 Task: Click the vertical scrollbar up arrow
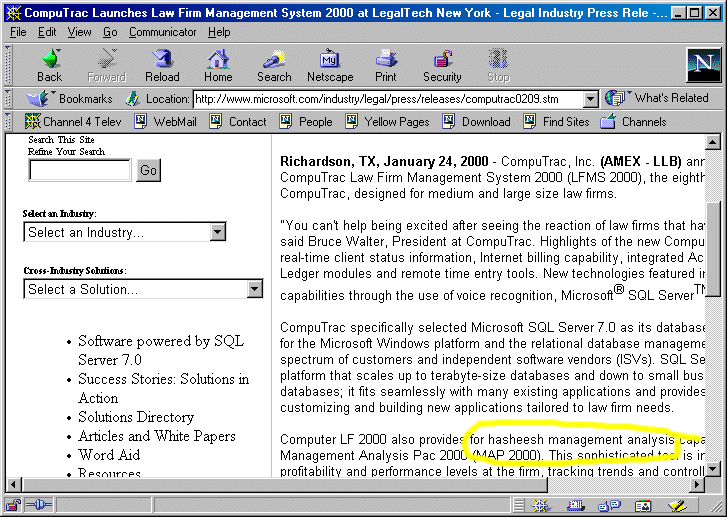click(x=713, y=142)
